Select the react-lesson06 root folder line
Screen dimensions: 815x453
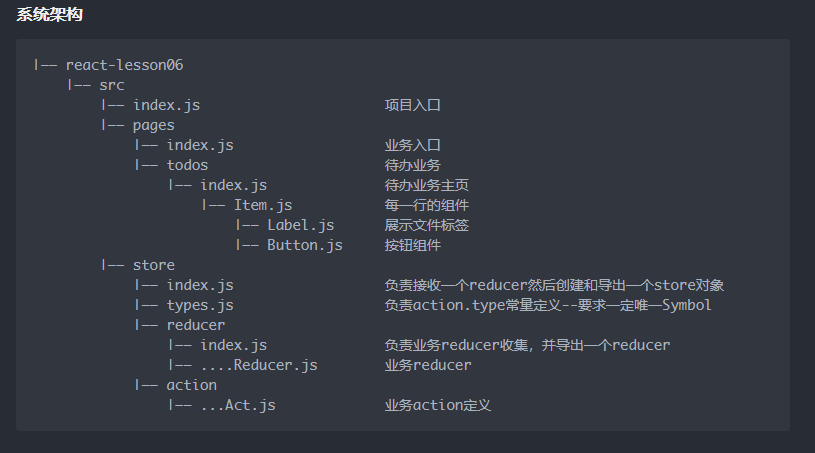tap(124, 65)
